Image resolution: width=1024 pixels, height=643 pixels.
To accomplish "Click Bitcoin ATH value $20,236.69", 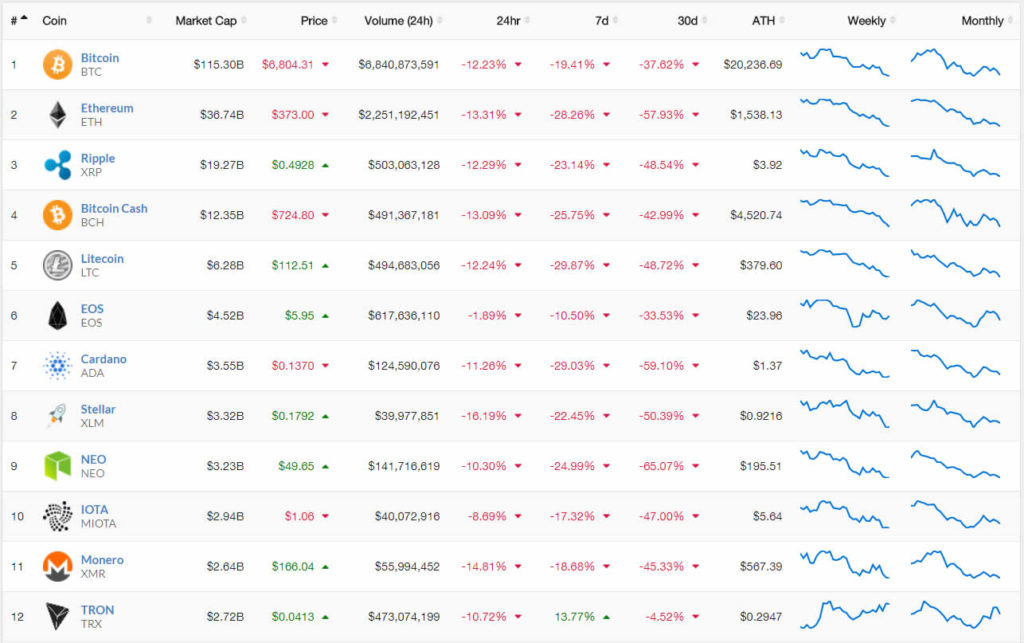I will click(752, 65).
